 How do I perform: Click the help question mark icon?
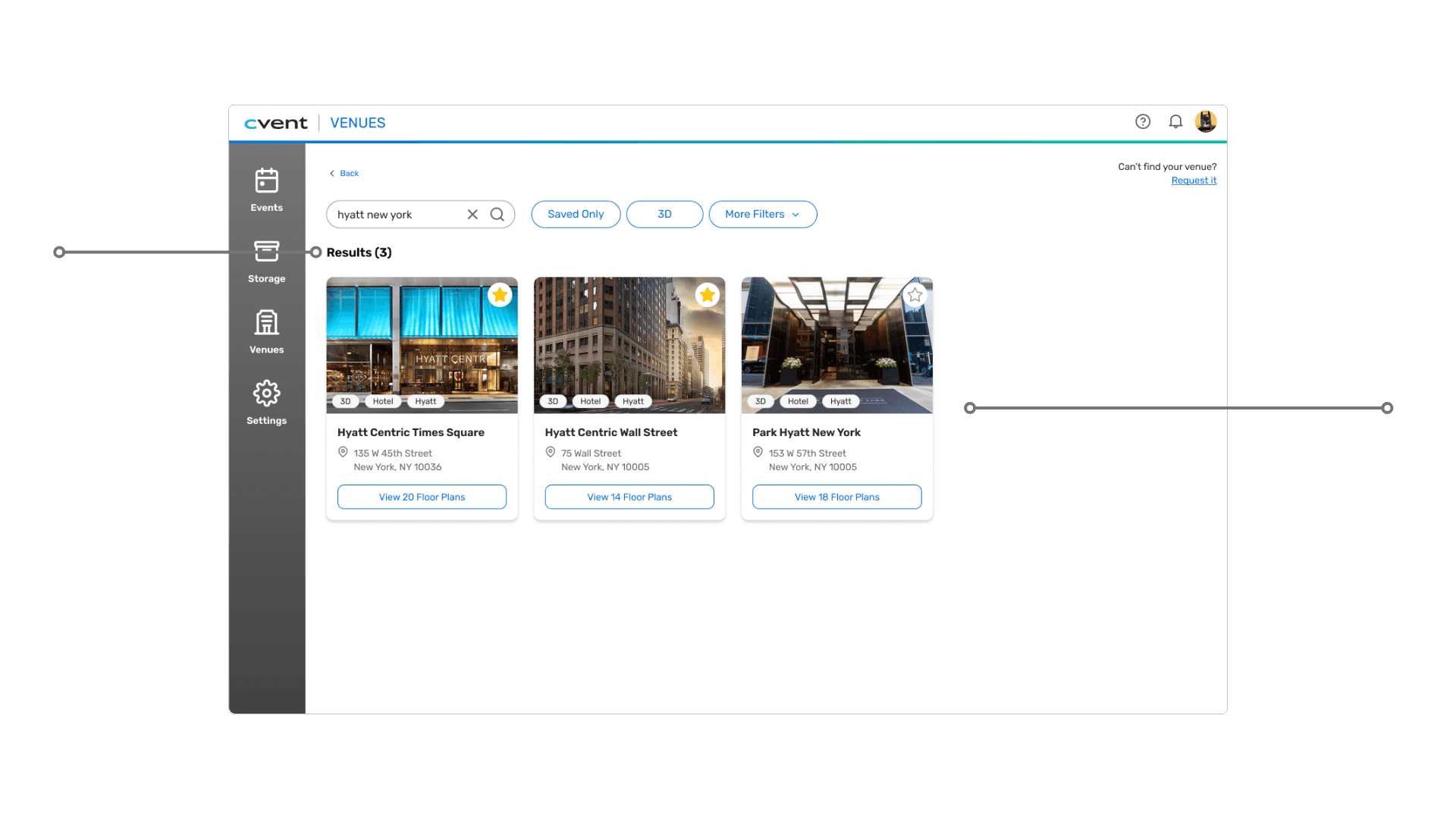pos(1143,121)
